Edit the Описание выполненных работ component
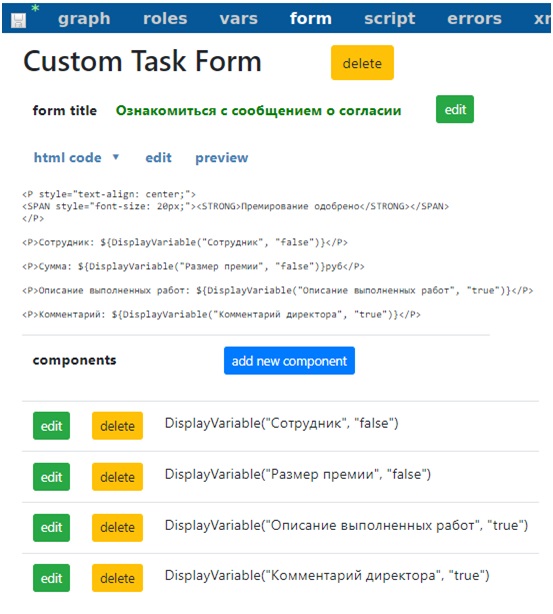Viewport: 553px width, 614px height. pyautogui.click(x=51, y=527)
